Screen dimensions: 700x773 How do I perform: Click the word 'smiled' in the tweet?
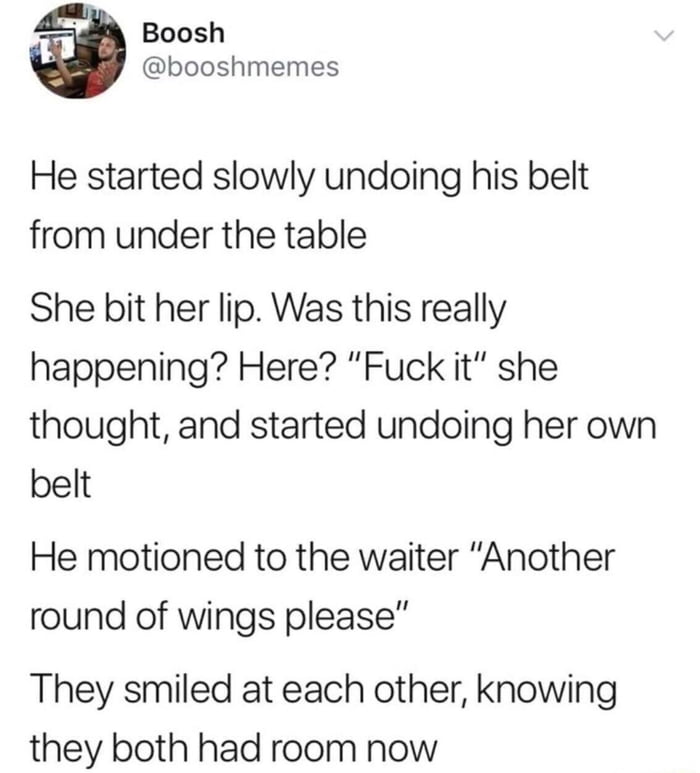click(x=176, y=690)
